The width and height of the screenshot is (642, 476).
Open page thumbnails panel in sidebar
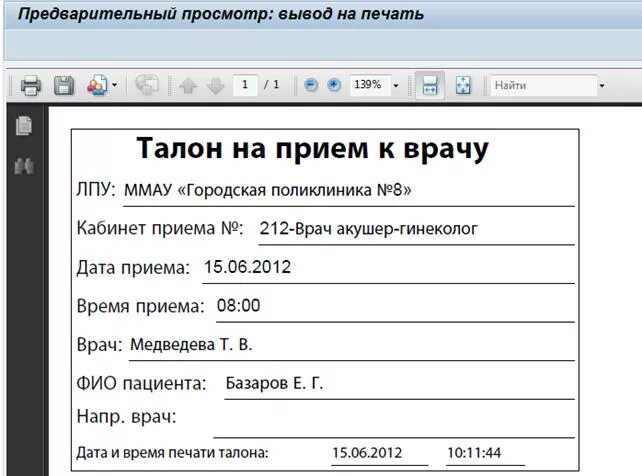tap(24, 125)
